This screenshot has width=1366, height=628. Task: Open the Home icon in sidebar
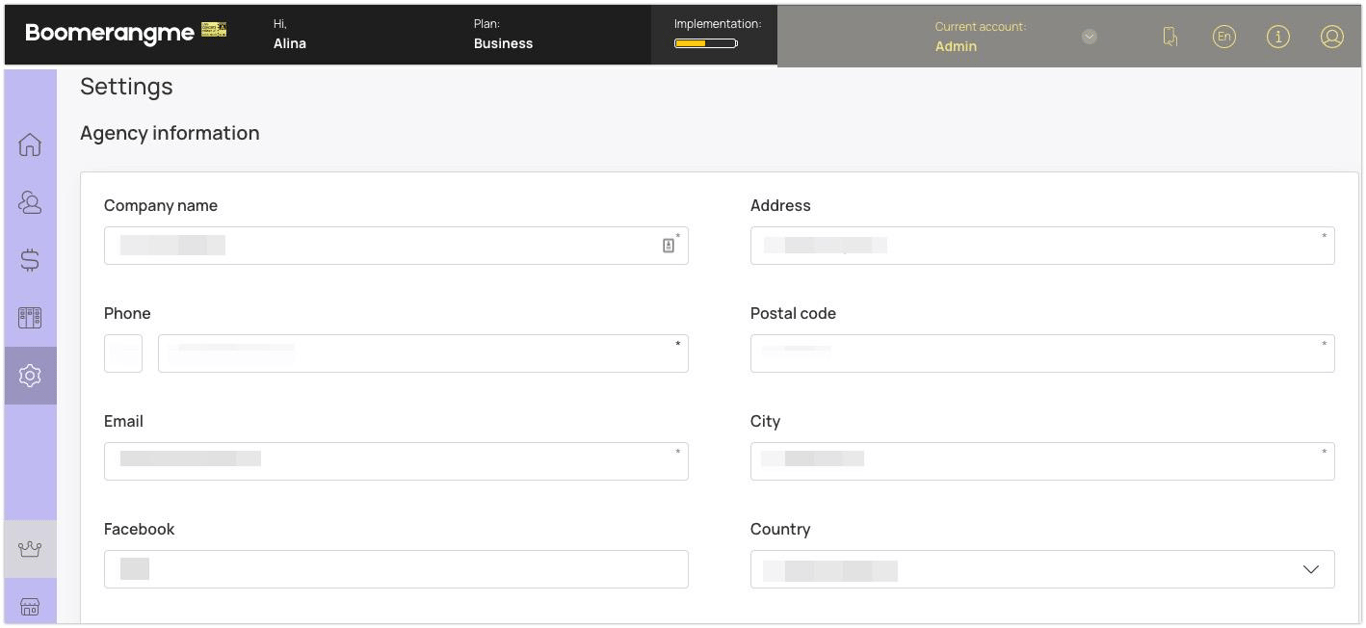[30, 145]
